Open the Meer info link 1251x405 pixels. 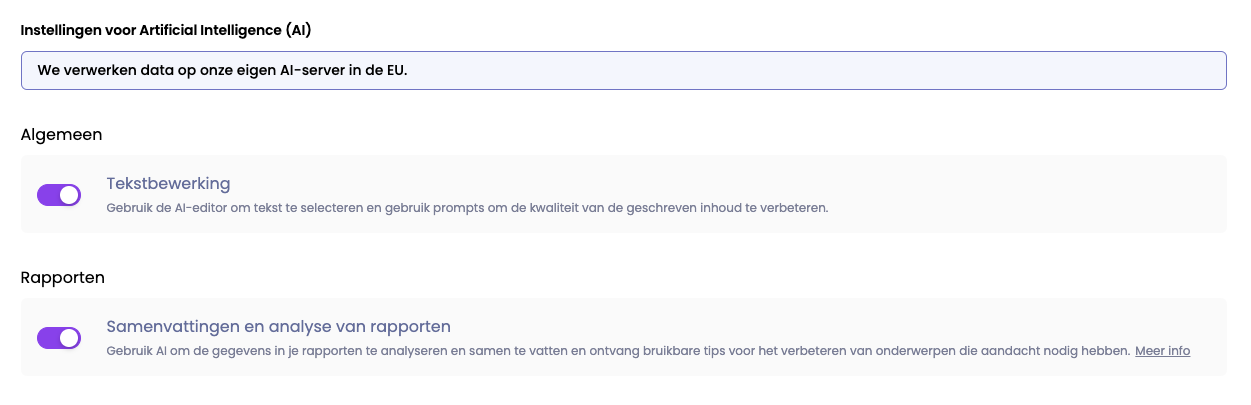click(x=1162, y=351)
